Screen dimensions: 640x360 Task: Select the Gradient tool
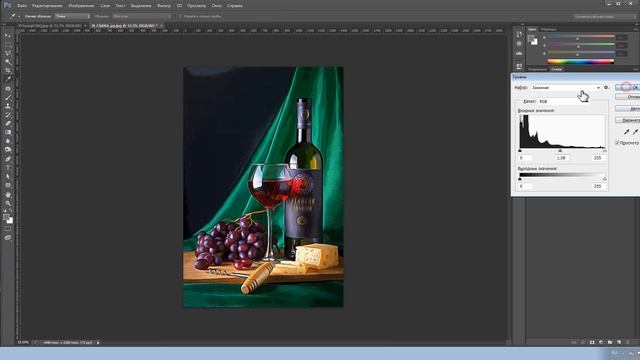(x=8, y=132)
